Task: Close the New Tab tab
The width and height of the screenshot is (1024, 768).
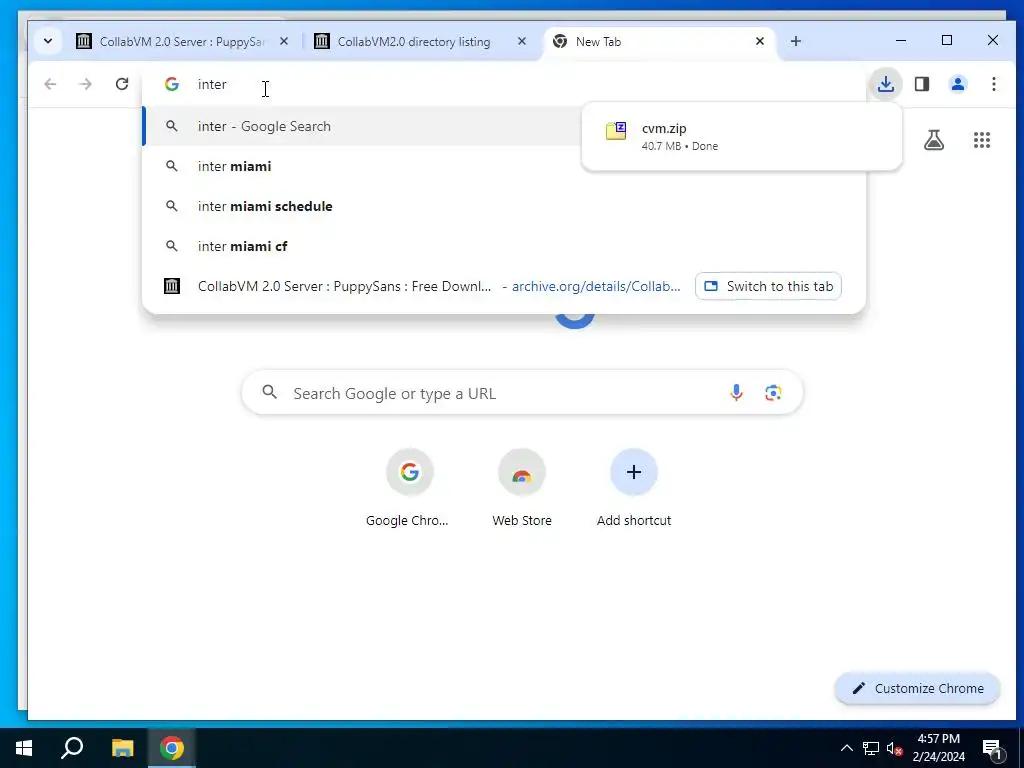Action: pos(760,41)
